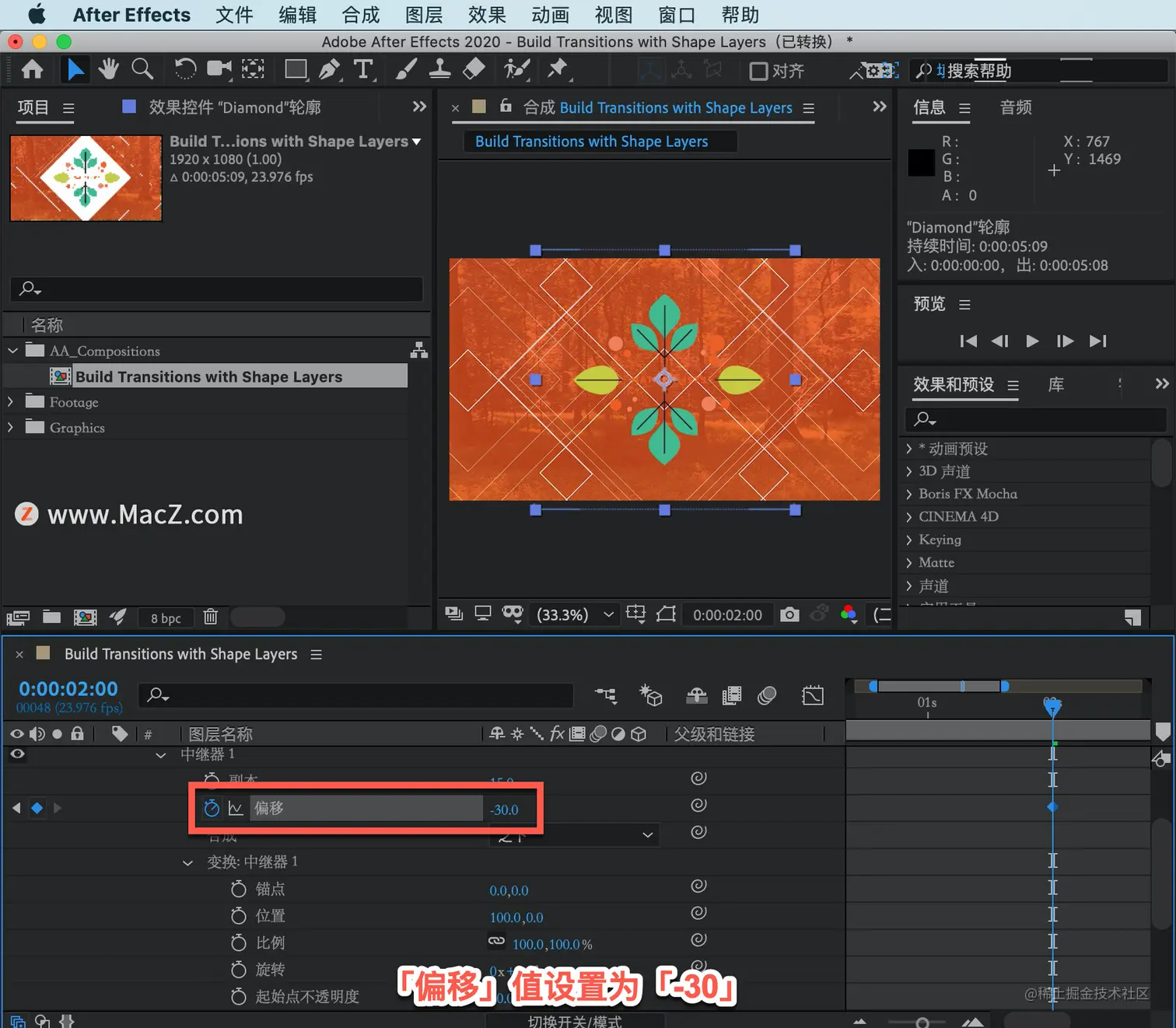Select the Zoom magnifier tool

[x=142, y=69]
